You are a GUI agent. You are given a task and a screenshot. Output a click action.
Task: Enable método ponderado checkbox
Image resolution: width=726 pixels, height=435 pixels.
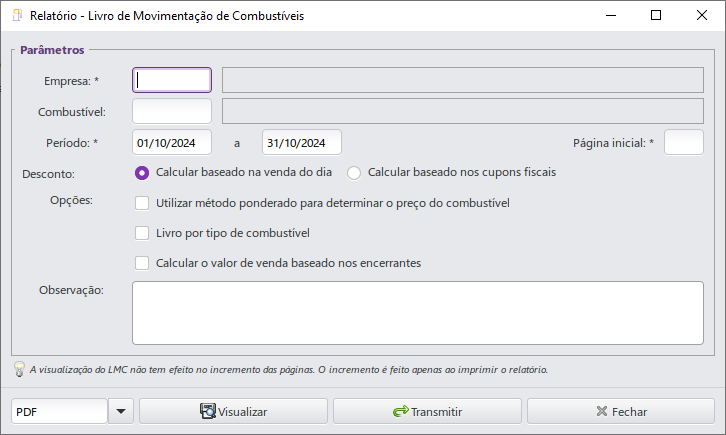142,203
